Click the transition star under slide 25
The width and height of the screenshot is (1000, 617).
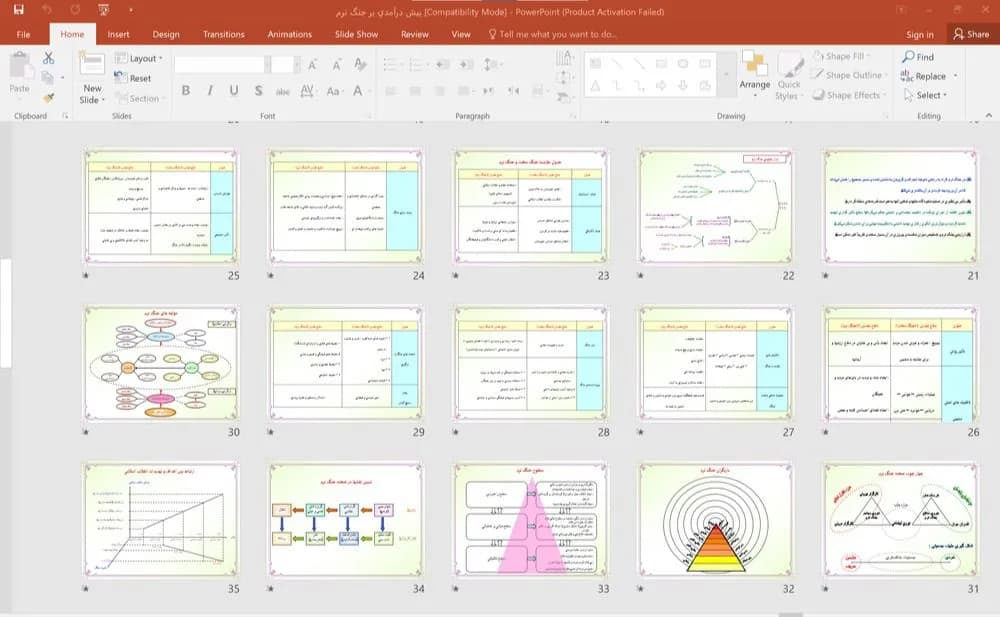[85, 276]
